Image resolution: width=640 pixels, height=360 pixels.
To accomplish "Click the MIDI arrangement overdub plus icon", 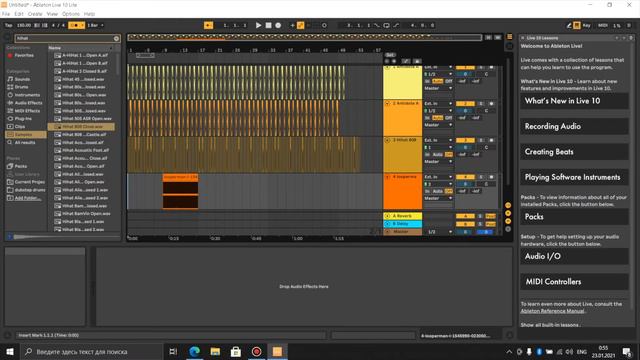I will 292,25.
